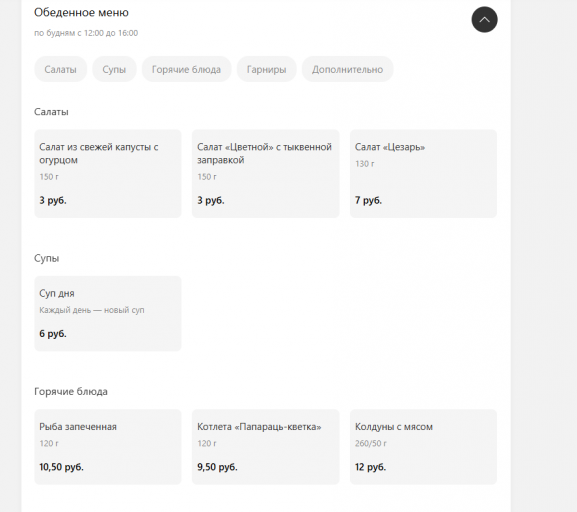
Task: Click the text по будням с 12:00 до 16:00
Action: (86, 33)
